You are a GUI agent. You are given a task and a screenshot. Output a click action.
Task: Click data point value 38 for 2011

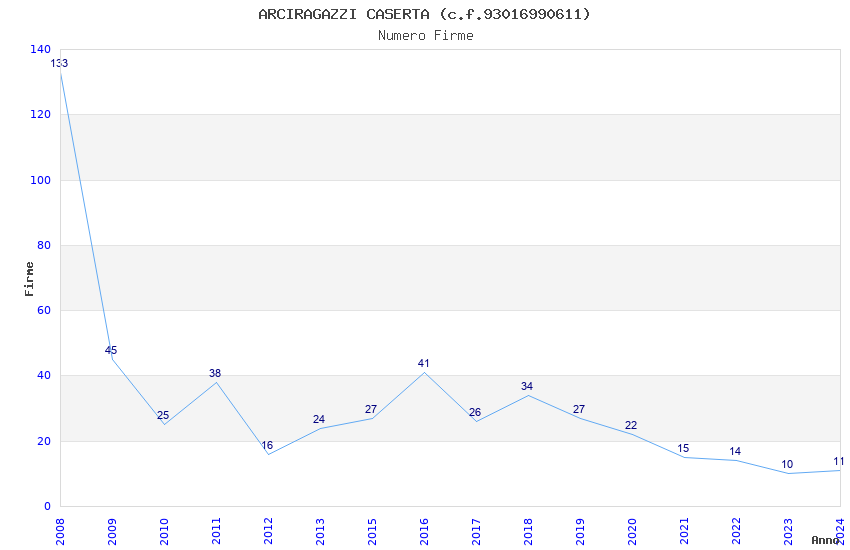[215, 373]
